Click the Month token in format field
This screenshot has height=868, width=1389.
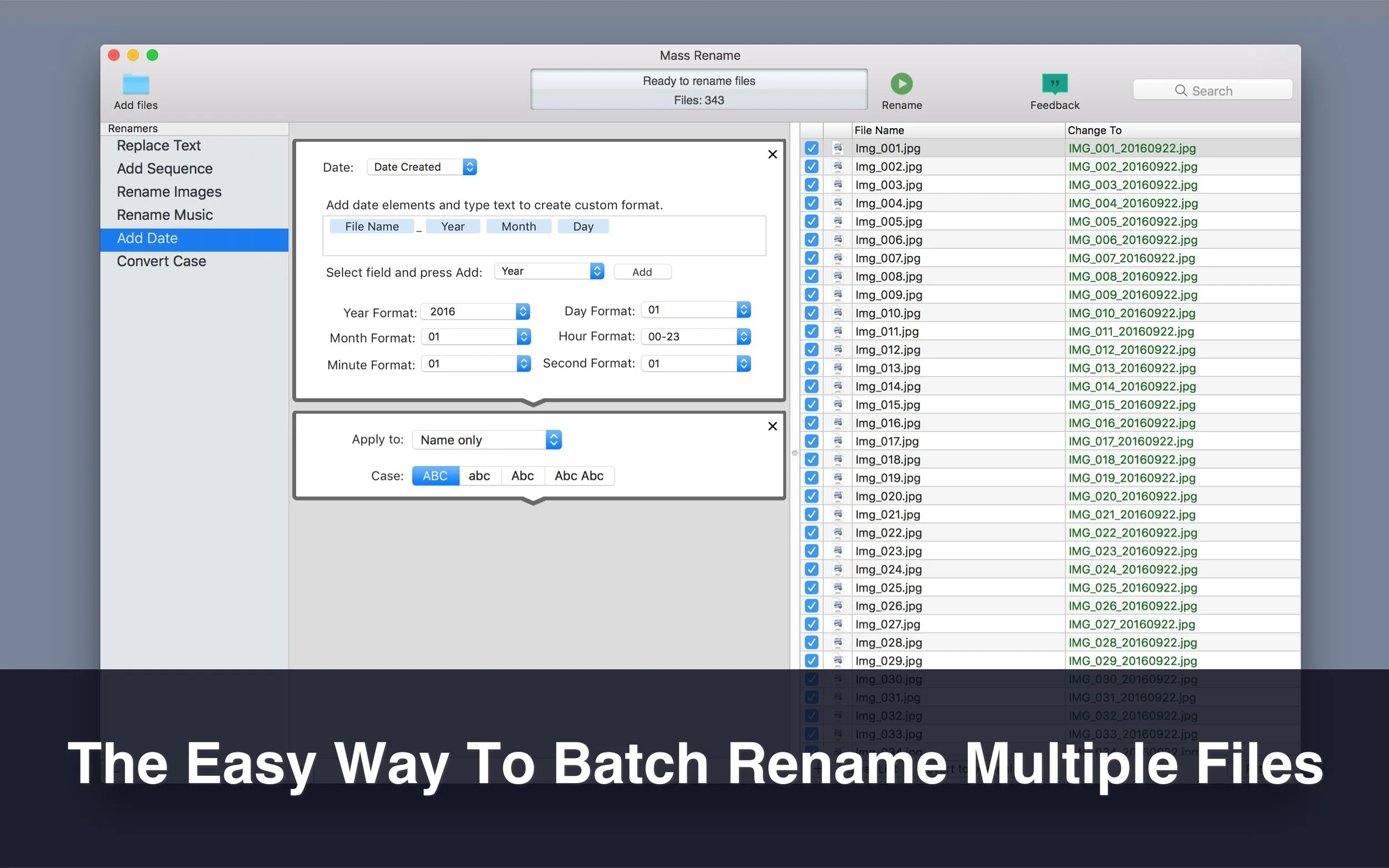pos(518,227)
